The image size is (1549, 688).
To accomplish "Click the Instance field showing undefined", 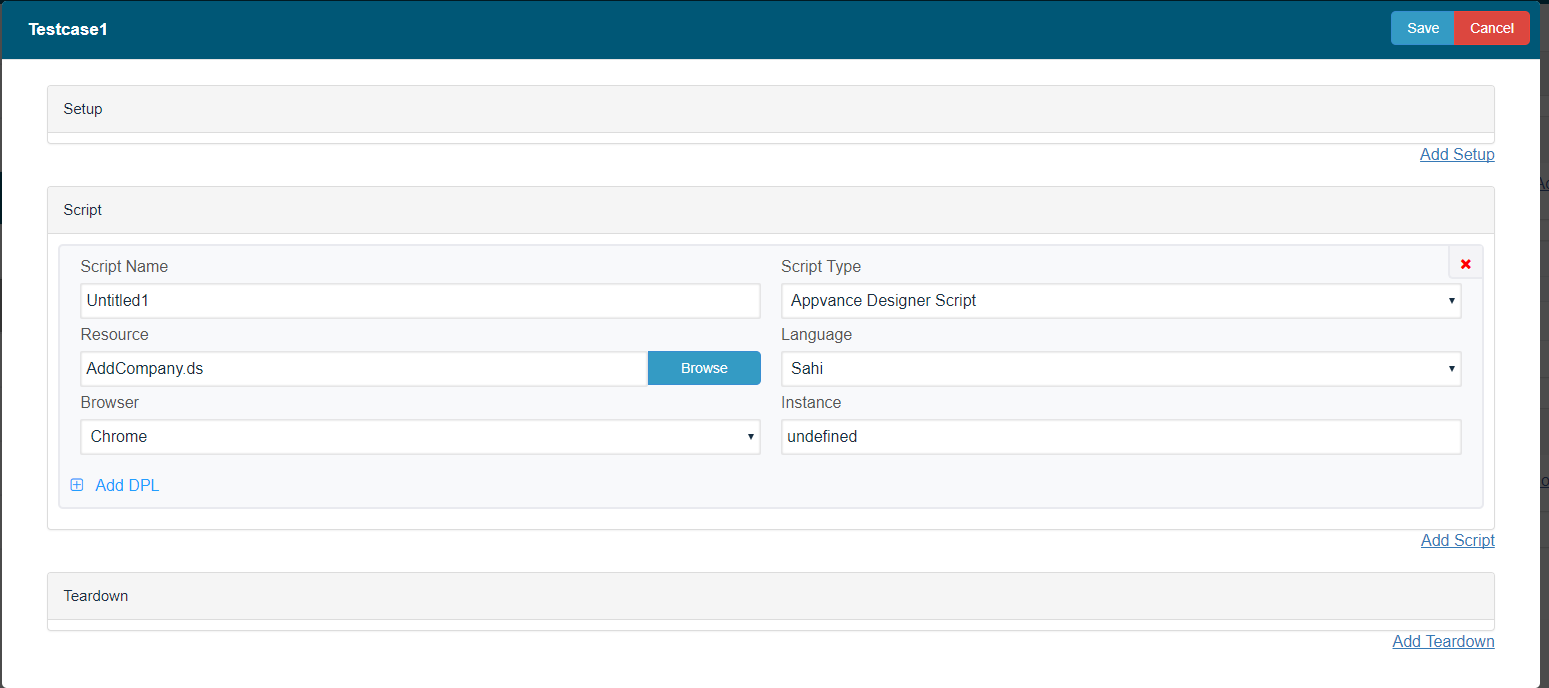I will click(1120, 436).
